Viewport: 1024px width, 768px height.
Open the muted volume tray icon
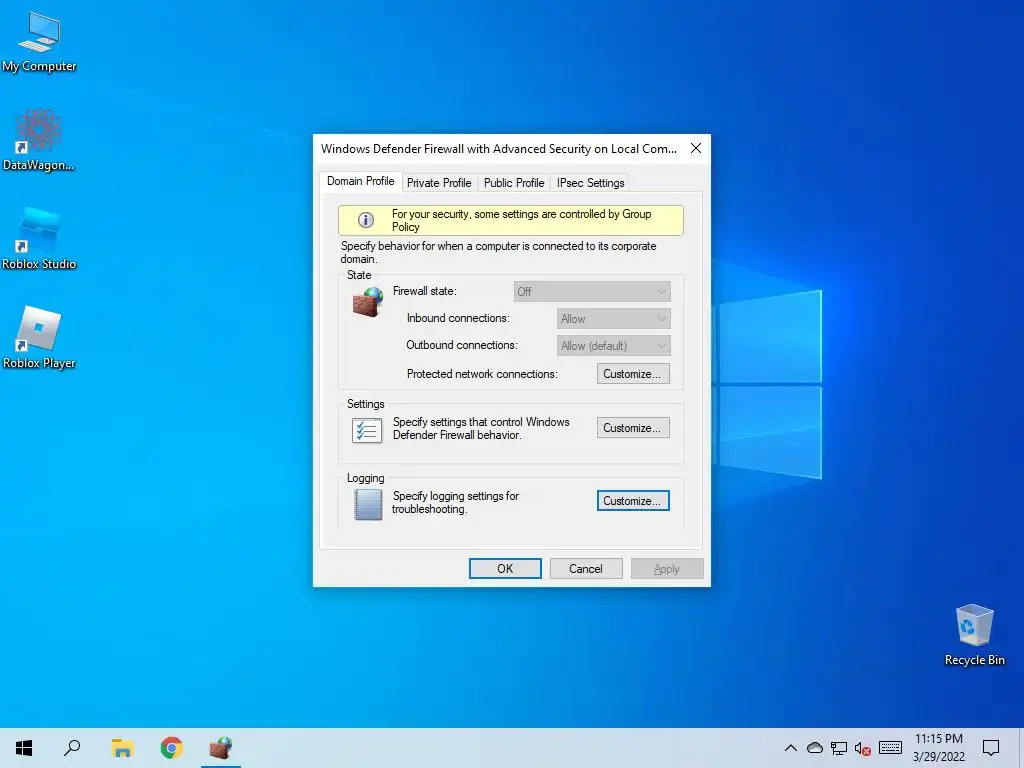click(x=863, y=748)
